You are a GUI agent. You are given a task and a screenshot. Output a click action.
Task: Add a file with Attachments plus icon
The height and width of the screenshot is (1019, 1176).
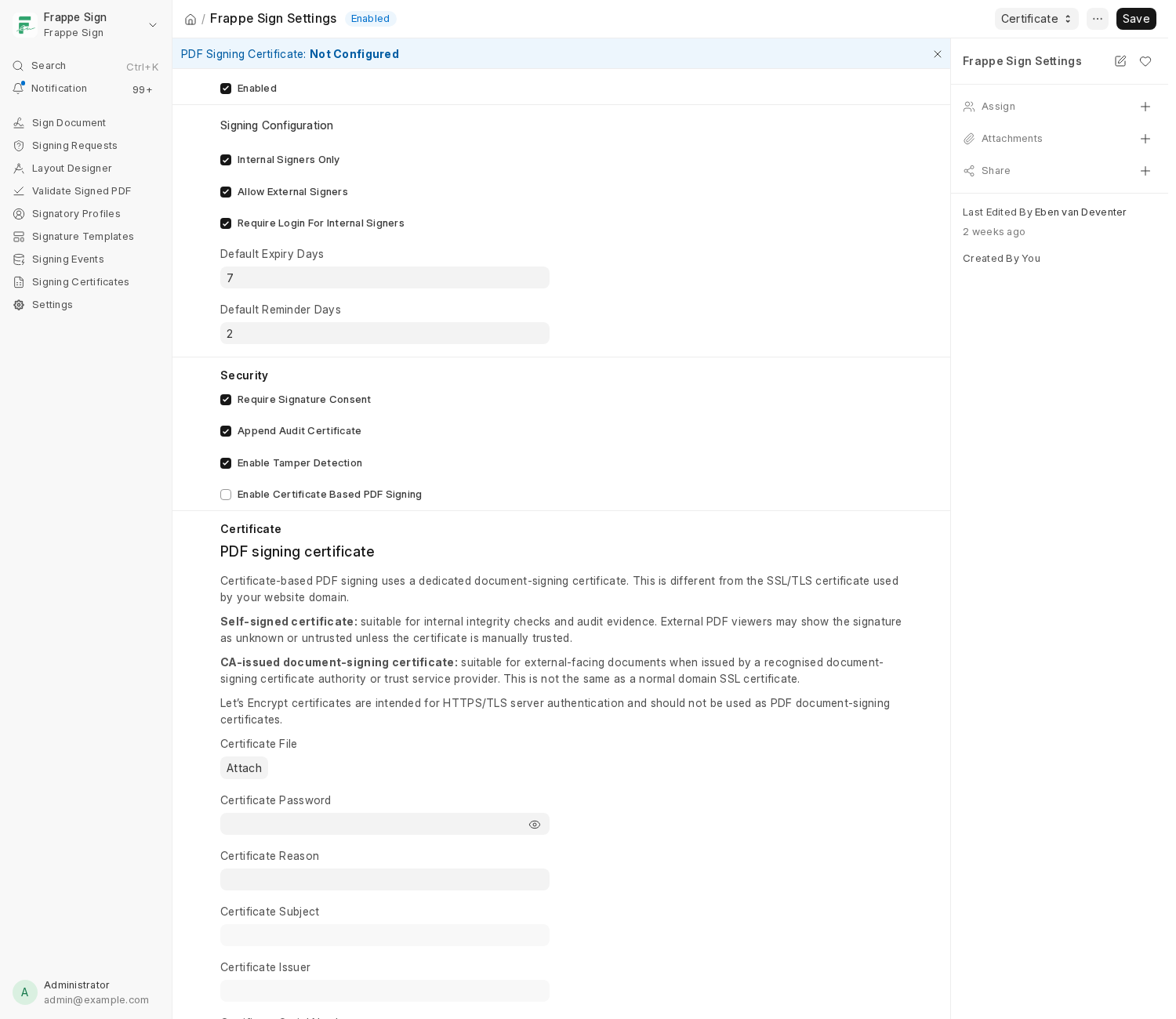[1145, 139]
